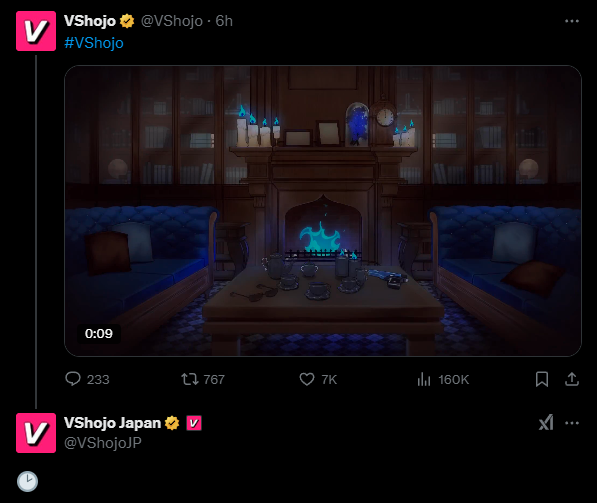Open the @VShojo handle link
Viewport: 597px width, 503px height.
point(172,21)
